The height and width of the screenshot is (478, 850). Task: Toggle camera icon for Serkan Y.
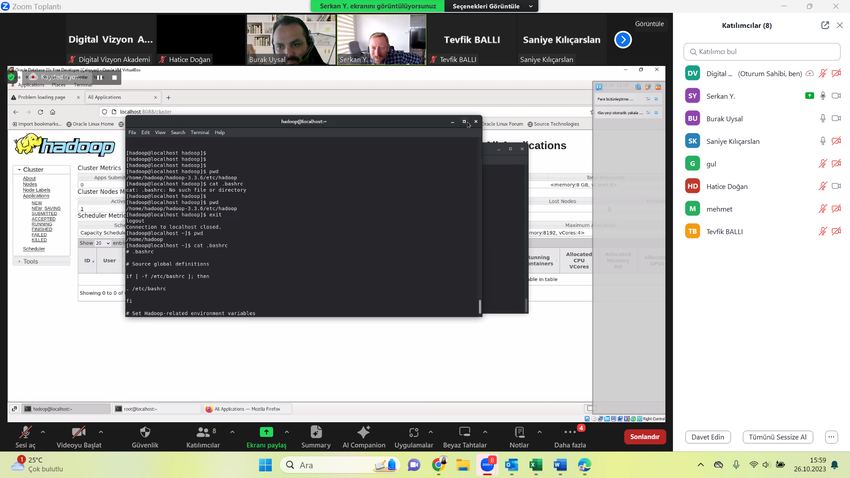pyautogui.click(x=836, y=96)
